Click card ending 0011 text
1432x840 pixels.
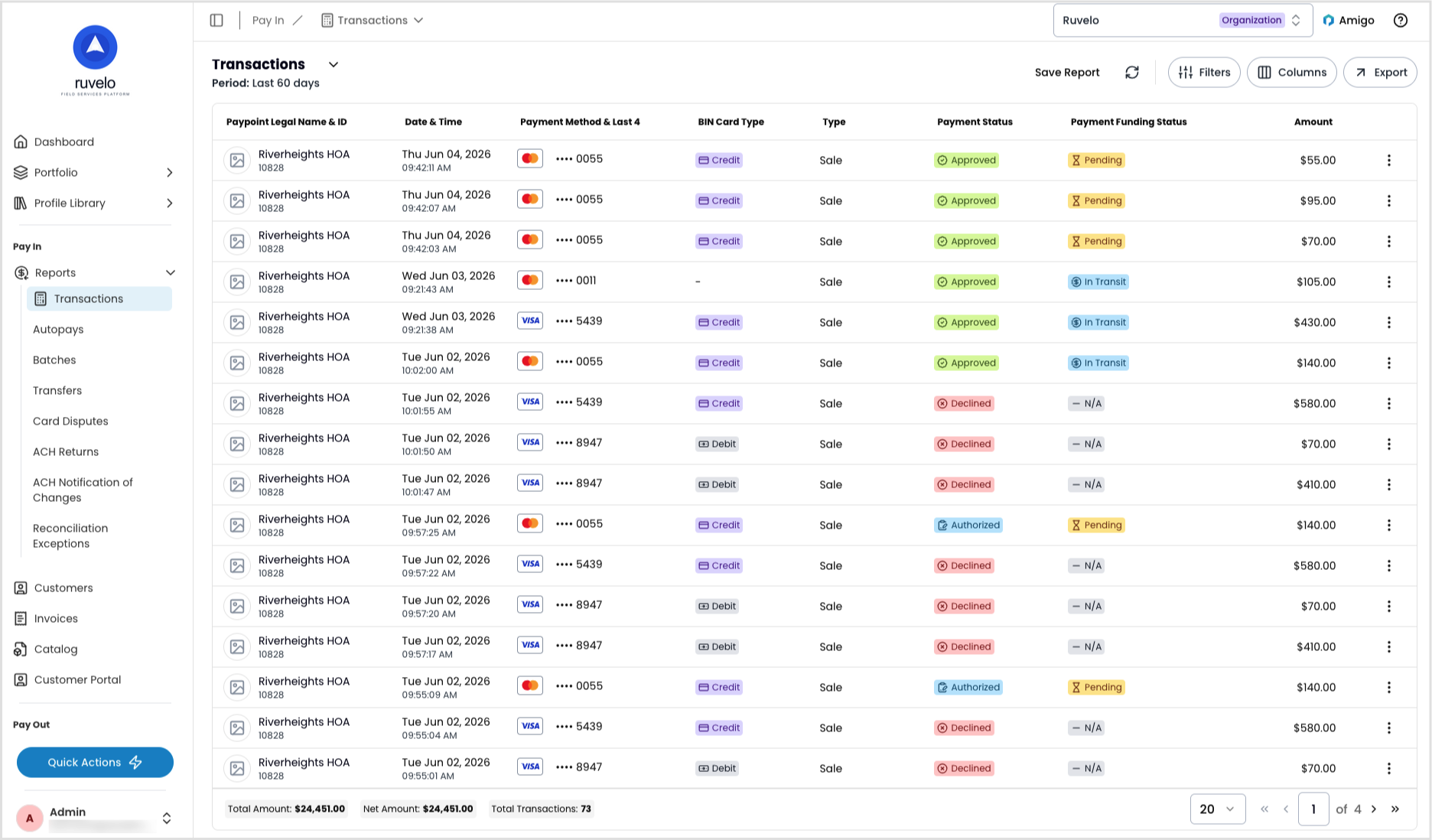[x=576, y=281]
